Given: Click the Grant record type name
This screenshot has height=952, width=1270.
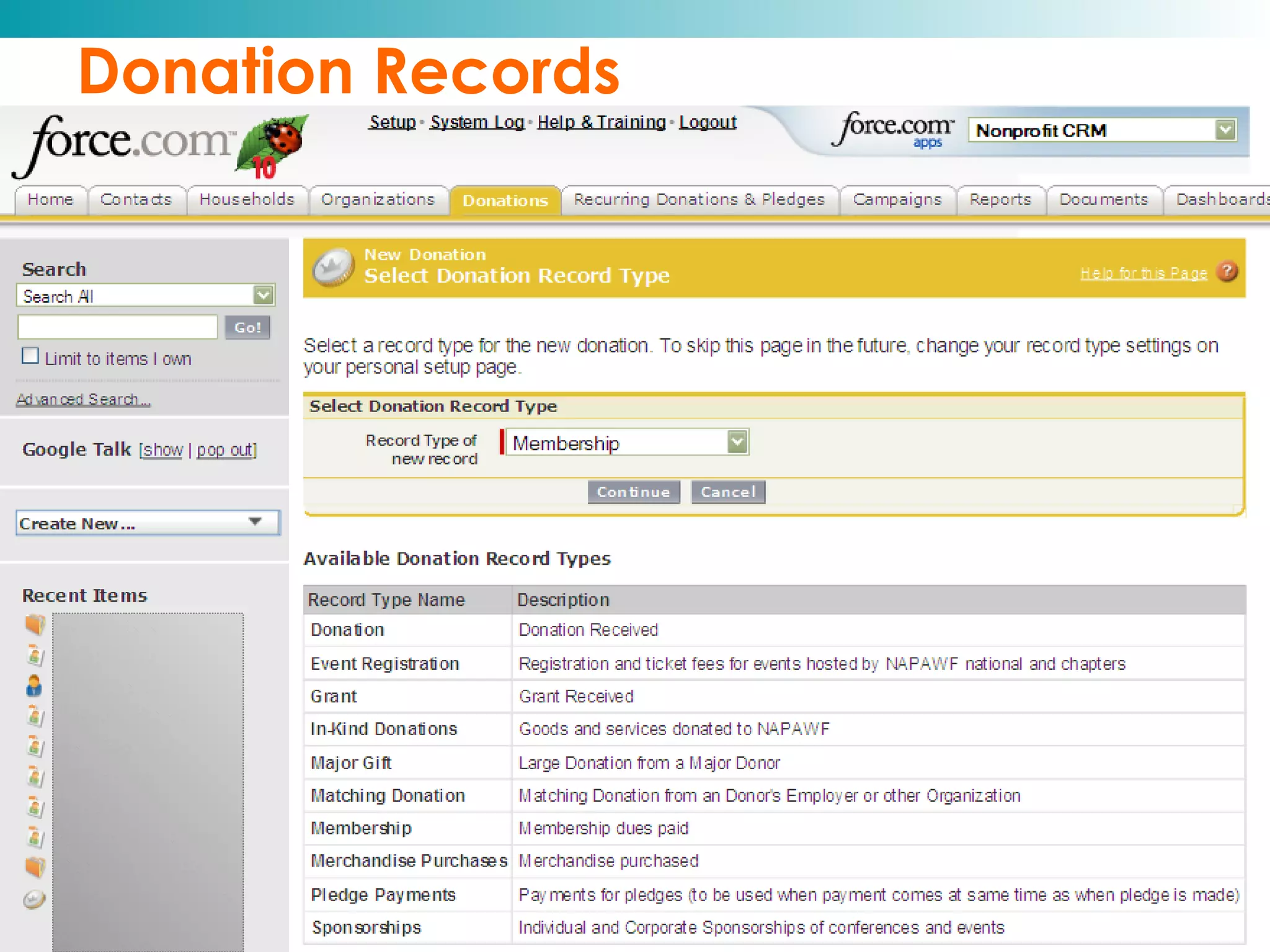Looking at the screenshot, I should [334, 697].
